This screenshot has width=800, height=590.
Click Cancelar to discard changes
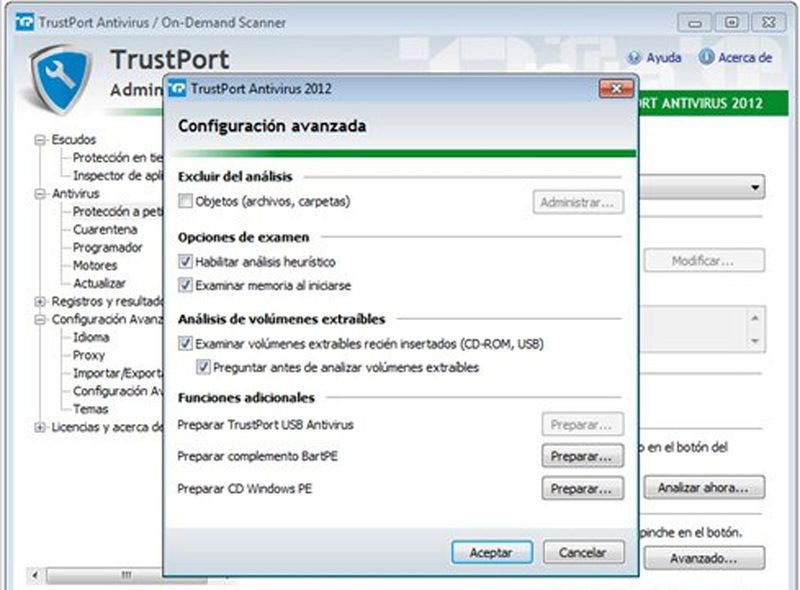pyautogui.click(x=583, y=552)
